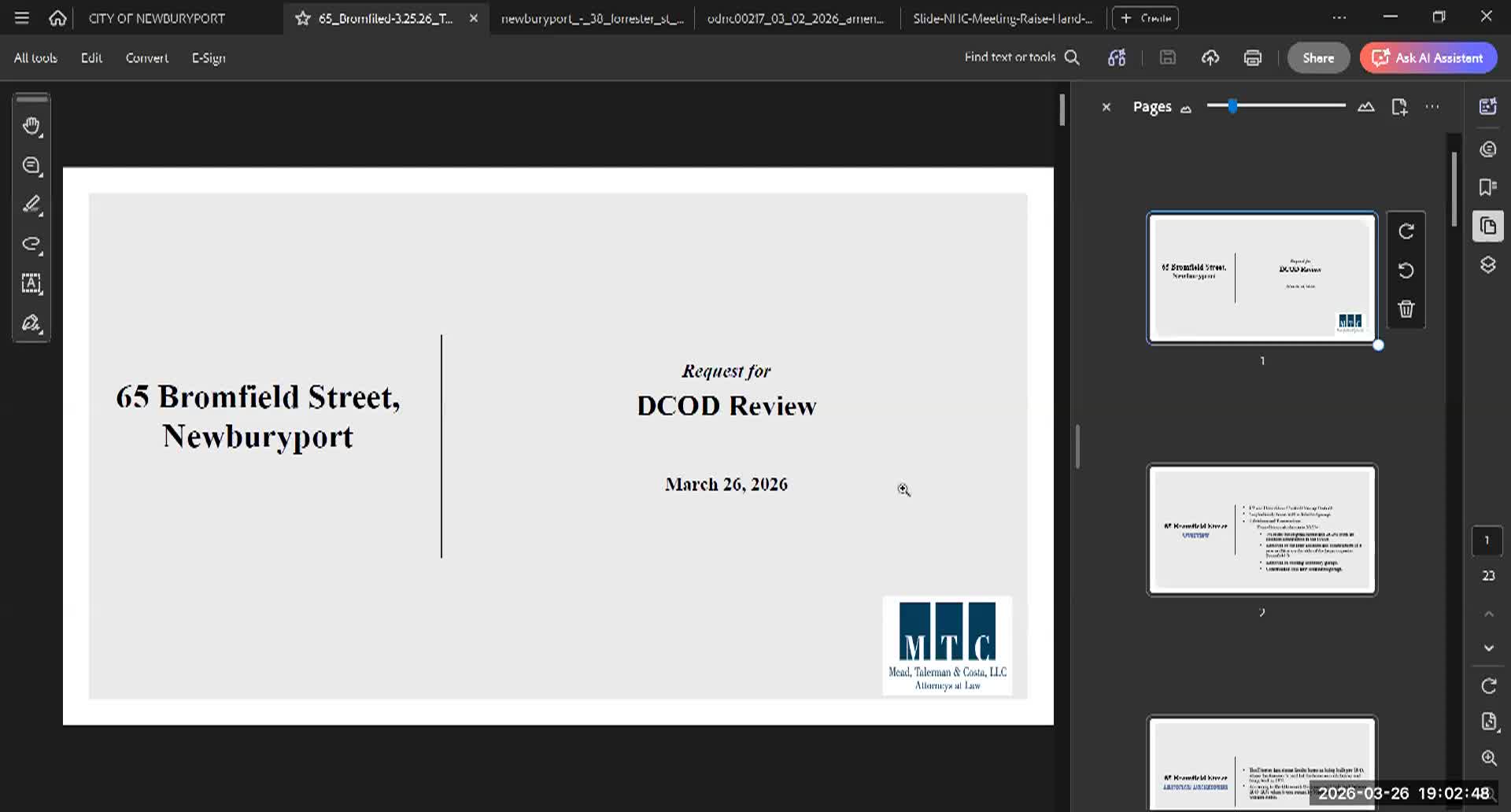Click the text recognition tool icon
The image size is (1511, 812).
coord(31,283)
